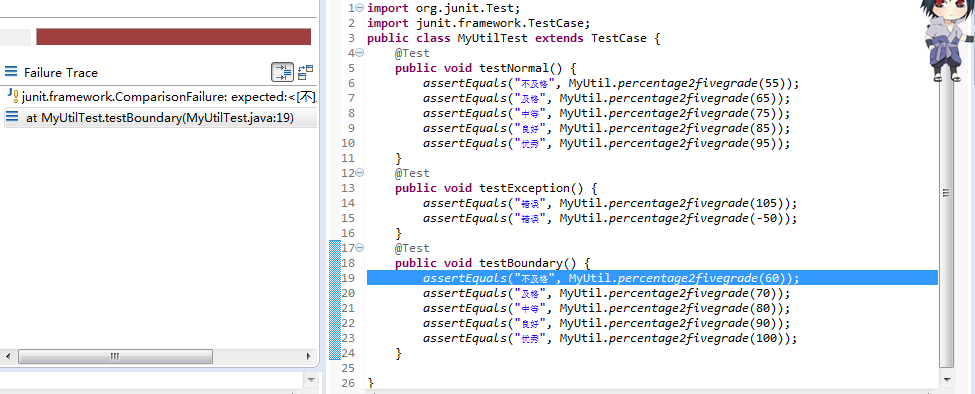Click the testException method name
975x394 pixels.
(x=531, y=188)
